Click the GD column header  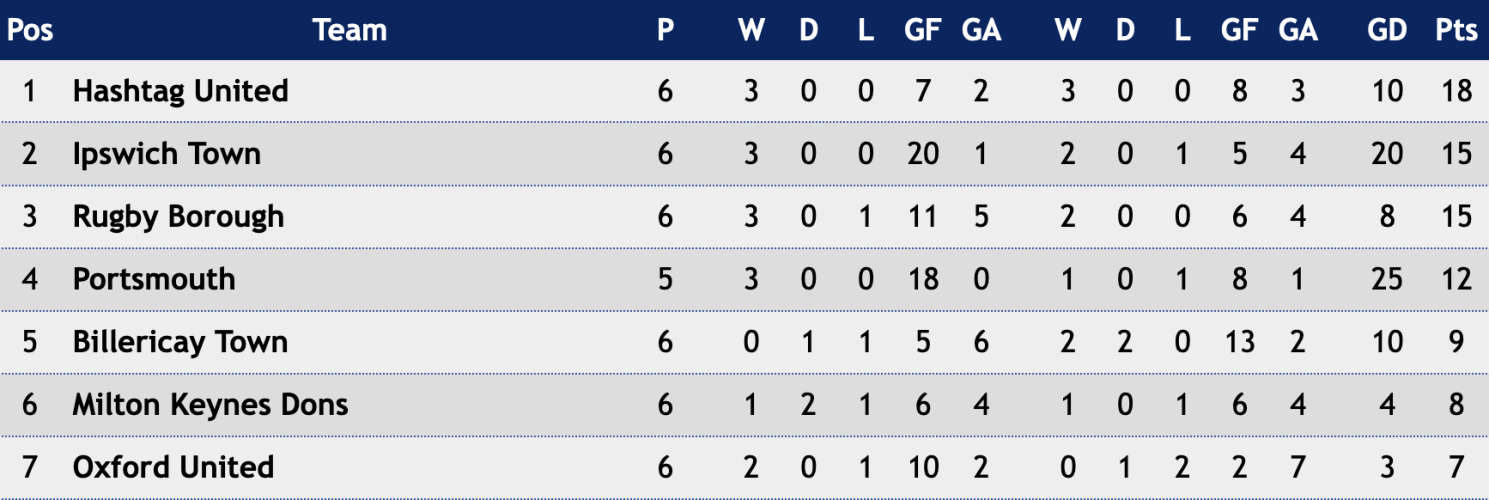click(1387, 31)
